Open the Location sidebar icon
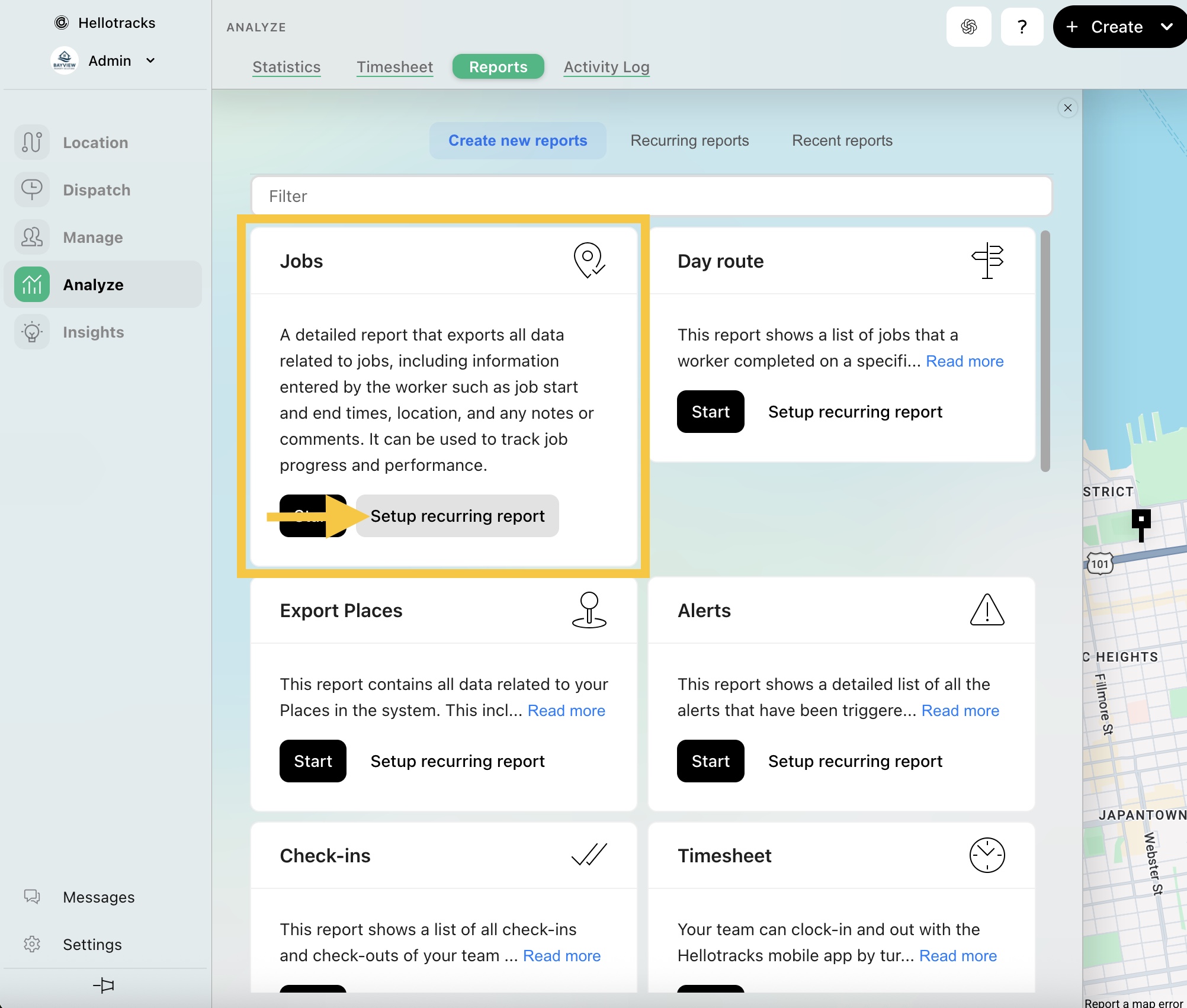Image resolution: width=1187 pixels, height=1008 pixels. pos(32,142)
